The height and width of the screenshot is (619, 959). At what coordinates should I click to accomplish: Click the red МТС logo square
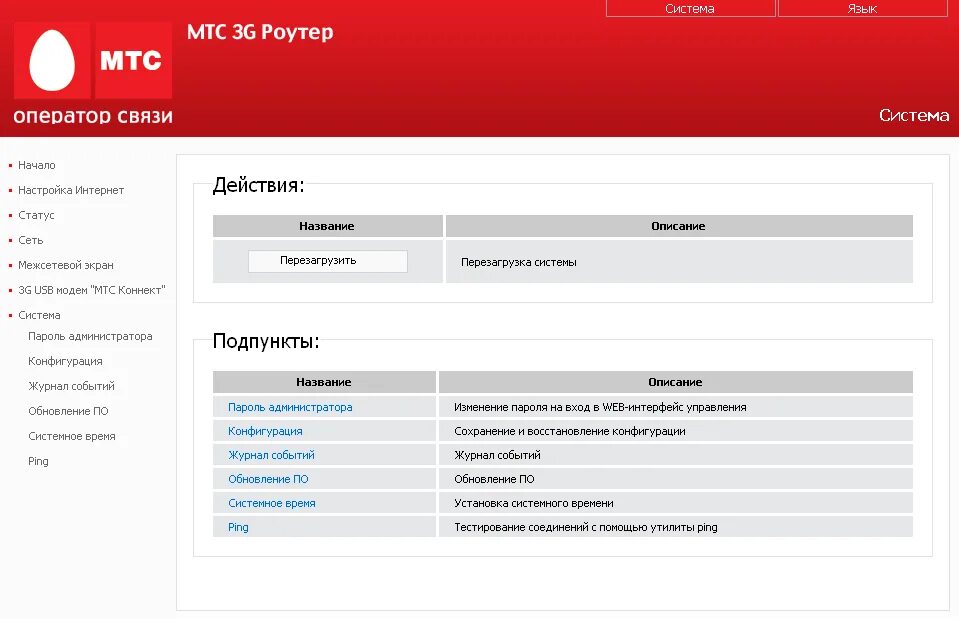tap(133, 60)
